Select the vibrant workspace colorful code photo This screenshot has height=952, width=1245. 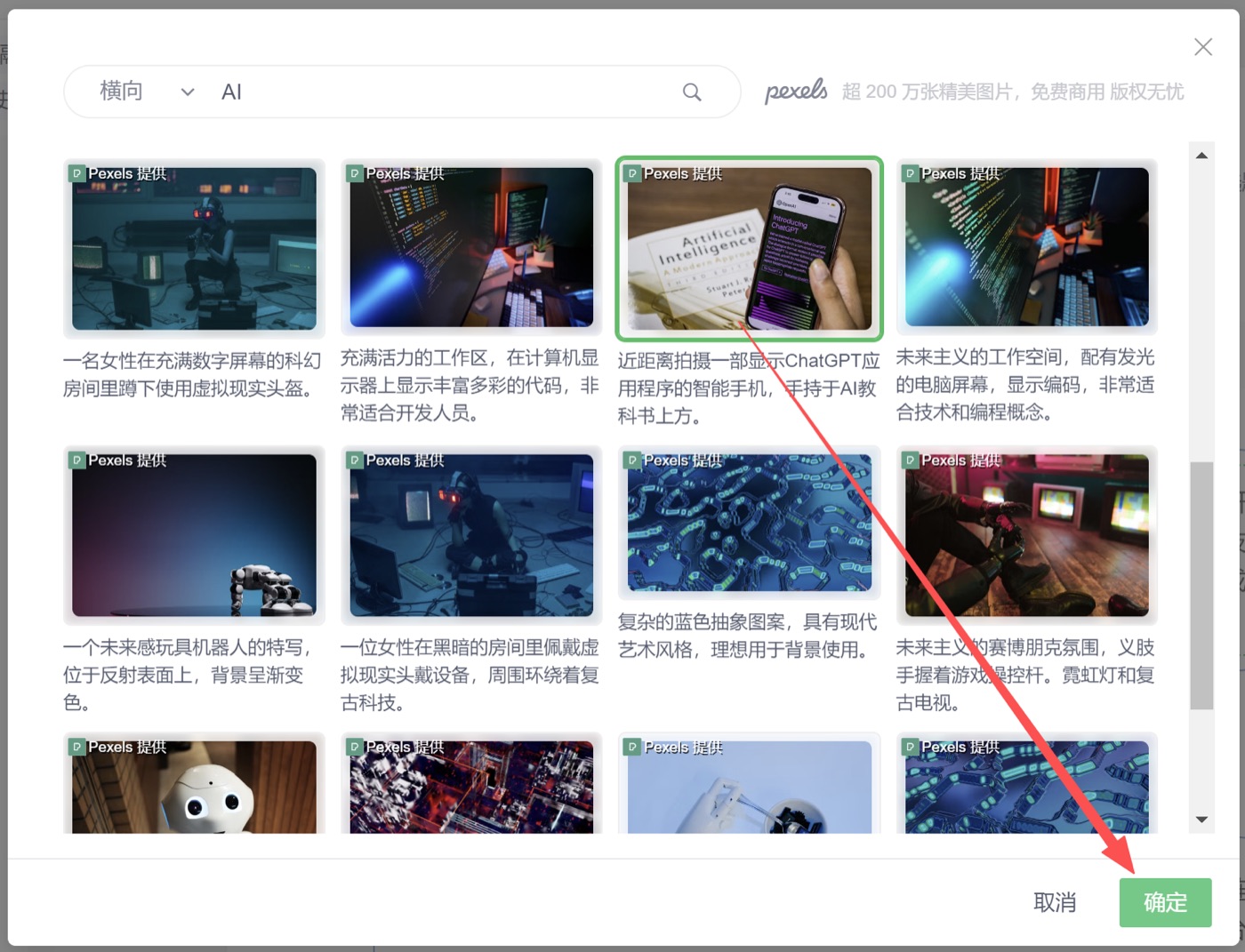click(x=471, y=247)
